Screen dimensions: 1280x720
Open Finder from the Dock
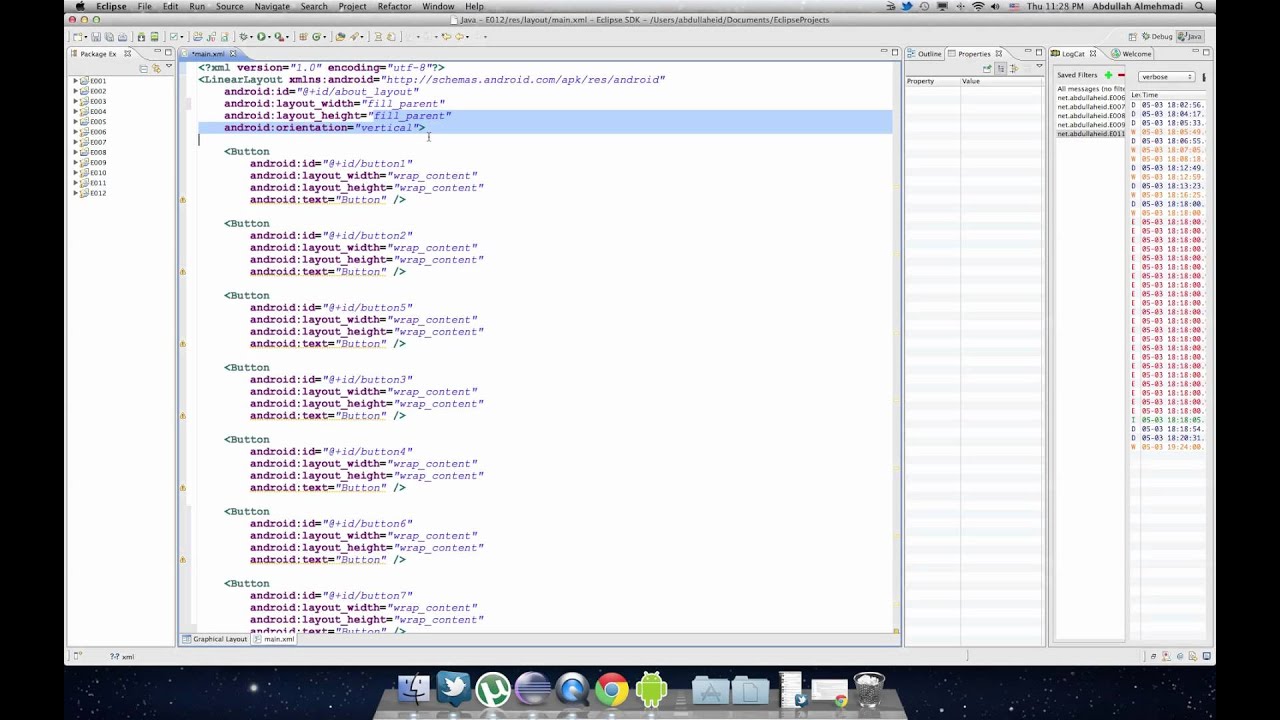(413, 689)
